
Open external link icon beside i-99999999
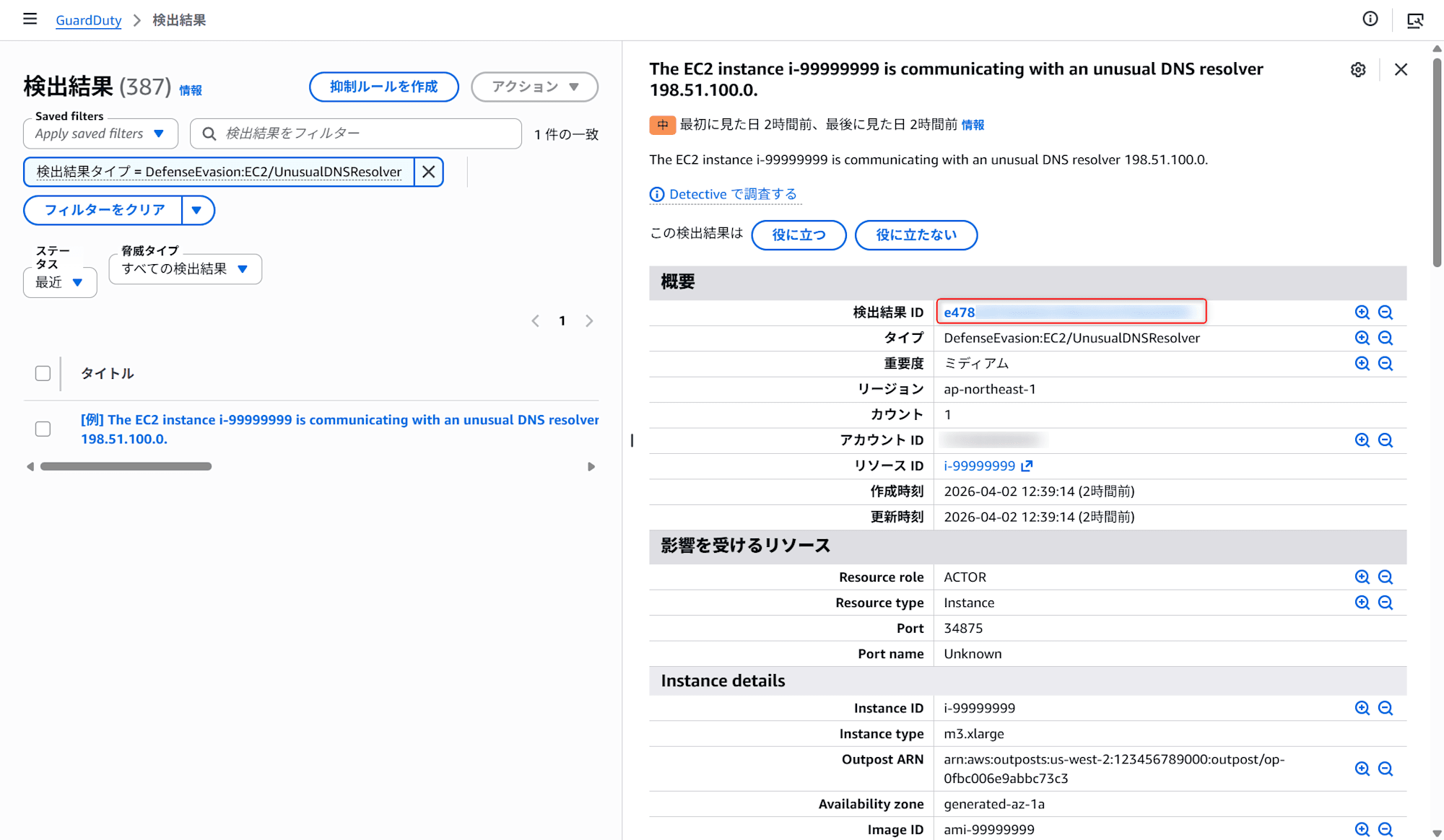coord(1027,466)
